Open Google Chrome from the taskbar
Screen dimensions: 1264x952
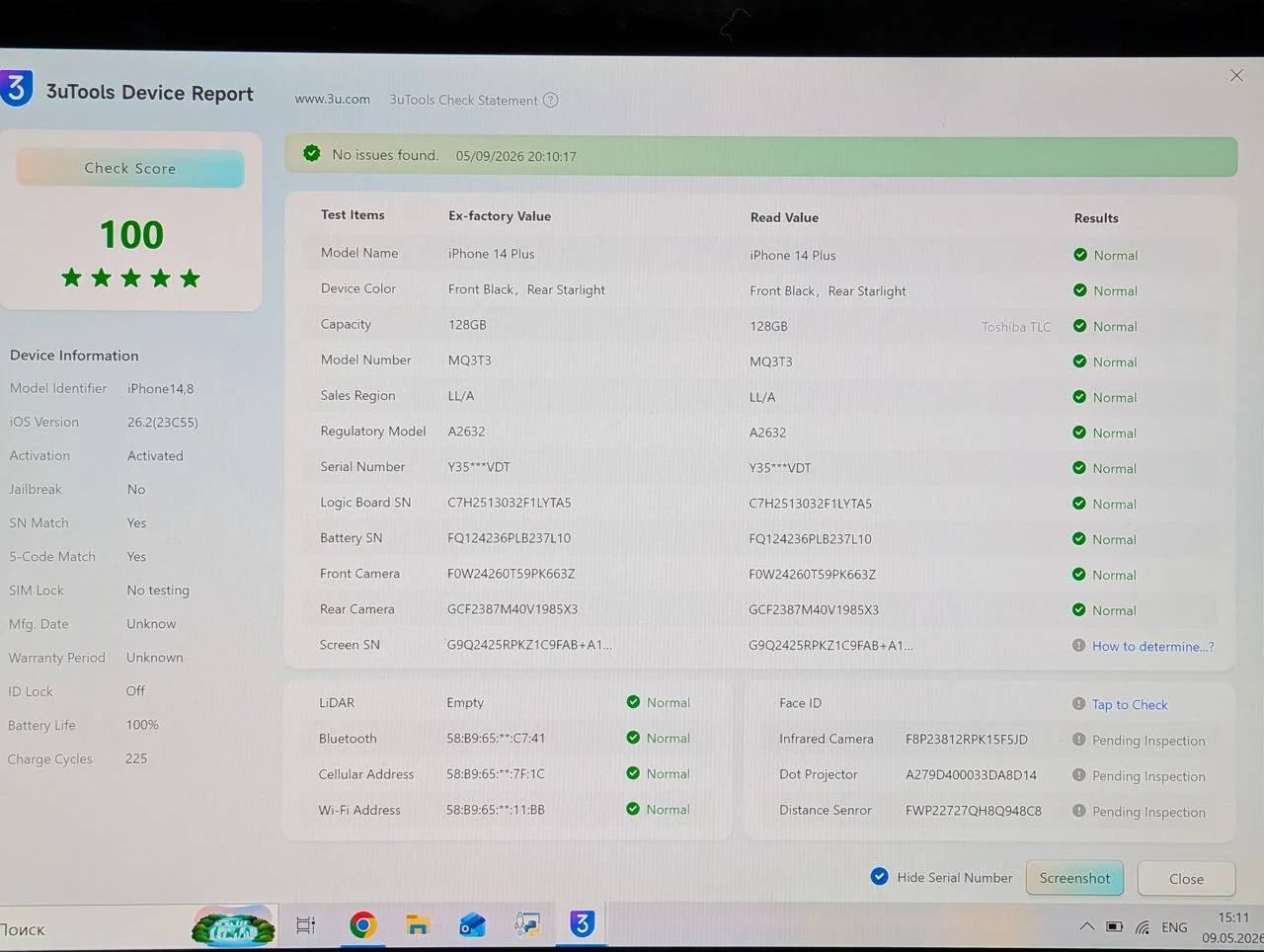[x=362, y=924]
